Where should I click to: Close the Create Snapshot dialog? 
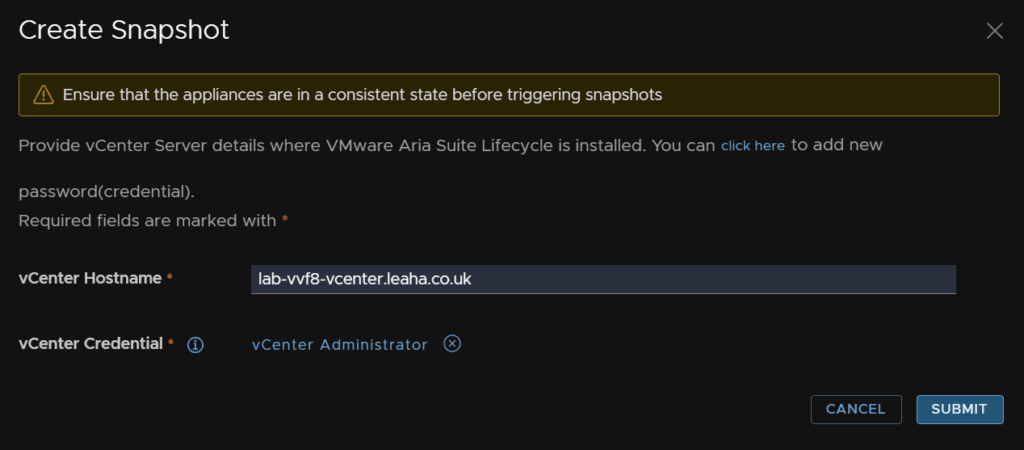point(994,31)
